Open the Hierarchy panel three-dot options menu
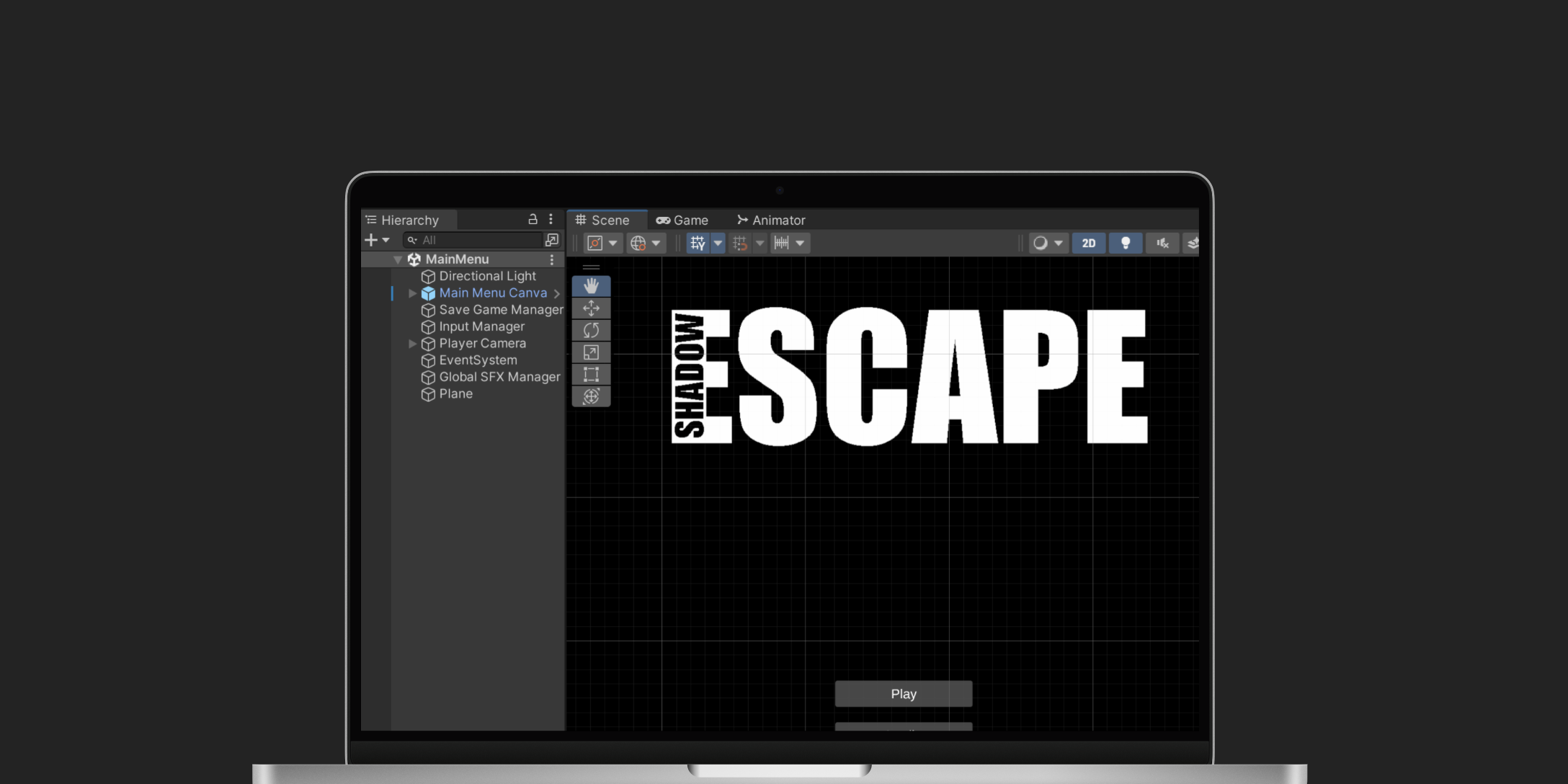1568x784 pixels. point(551,219)
